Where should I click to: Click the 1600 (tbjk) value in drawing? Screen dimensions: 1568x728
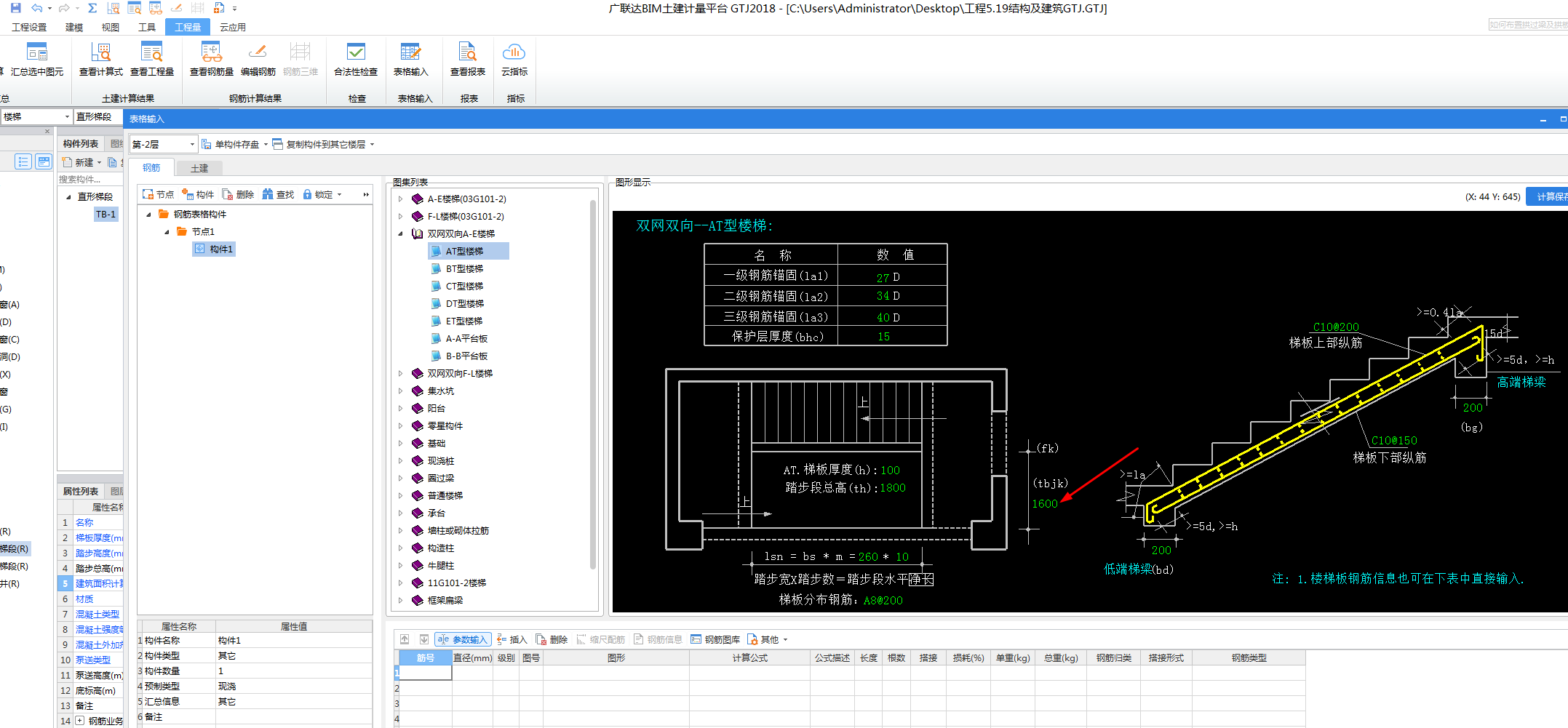coord(1045,503)
